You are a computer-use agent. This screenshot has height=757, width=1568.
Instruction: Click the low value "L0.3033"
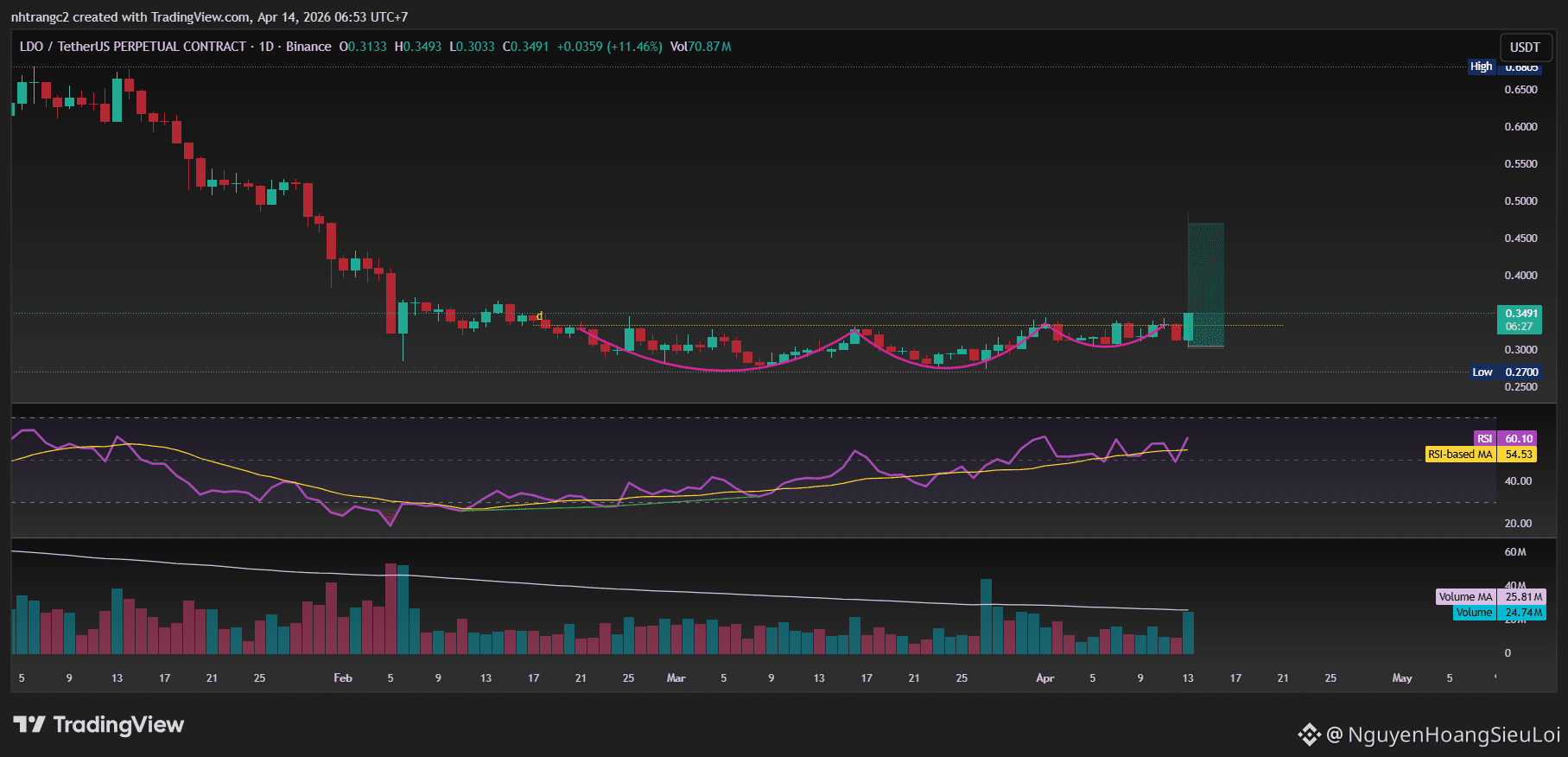pos(473,47)
